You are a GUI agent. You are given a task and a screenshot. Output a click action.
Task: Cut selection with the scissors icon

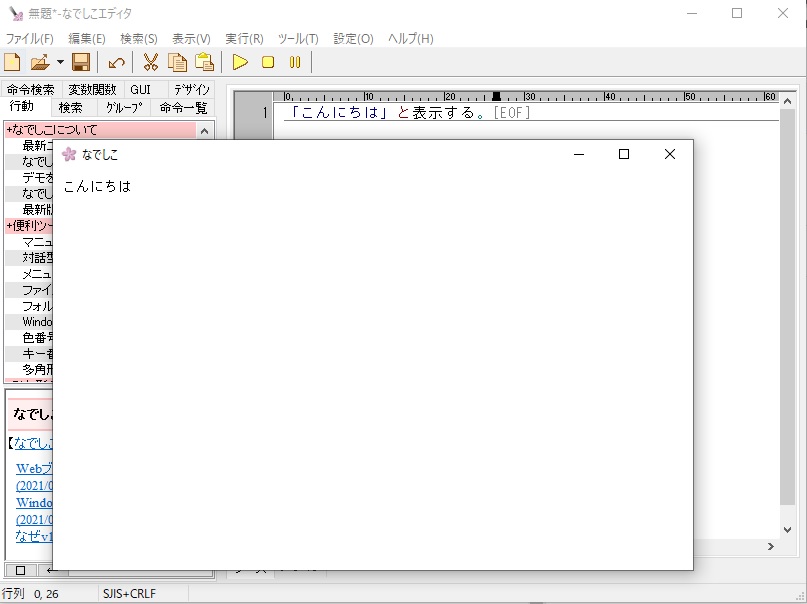pyautogui.click(x=150, y=63)
